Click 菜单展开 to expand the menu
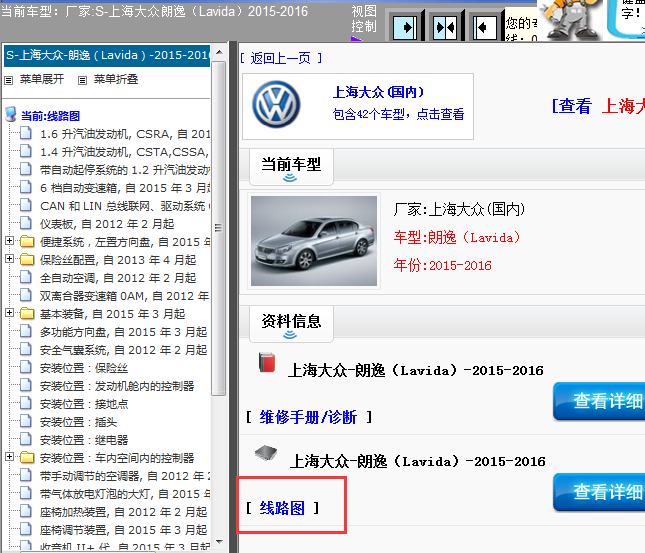Screen dimensions: 645x553 point(42,79)
